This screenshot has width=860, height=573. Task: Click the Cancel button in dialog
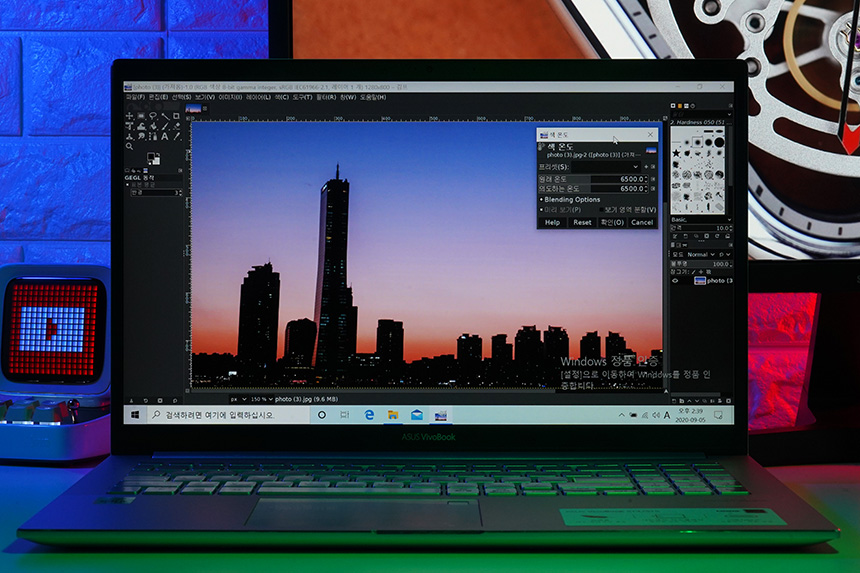[642, 223]
